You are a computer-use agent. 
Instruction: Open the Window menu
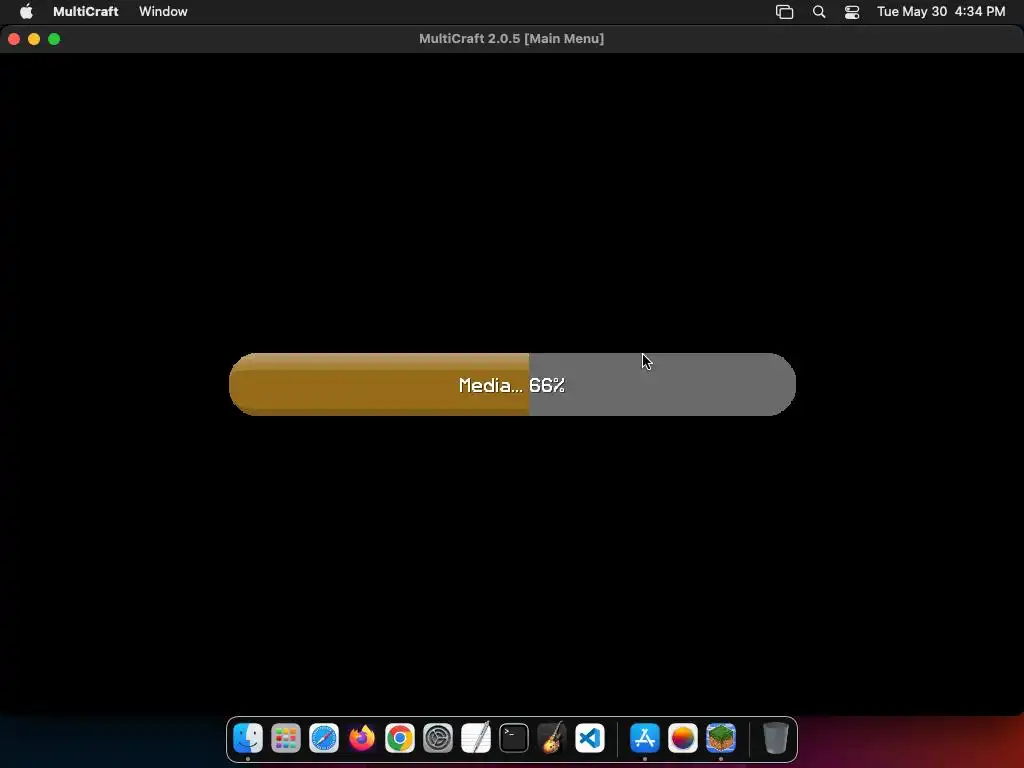[x=163, y=11]
